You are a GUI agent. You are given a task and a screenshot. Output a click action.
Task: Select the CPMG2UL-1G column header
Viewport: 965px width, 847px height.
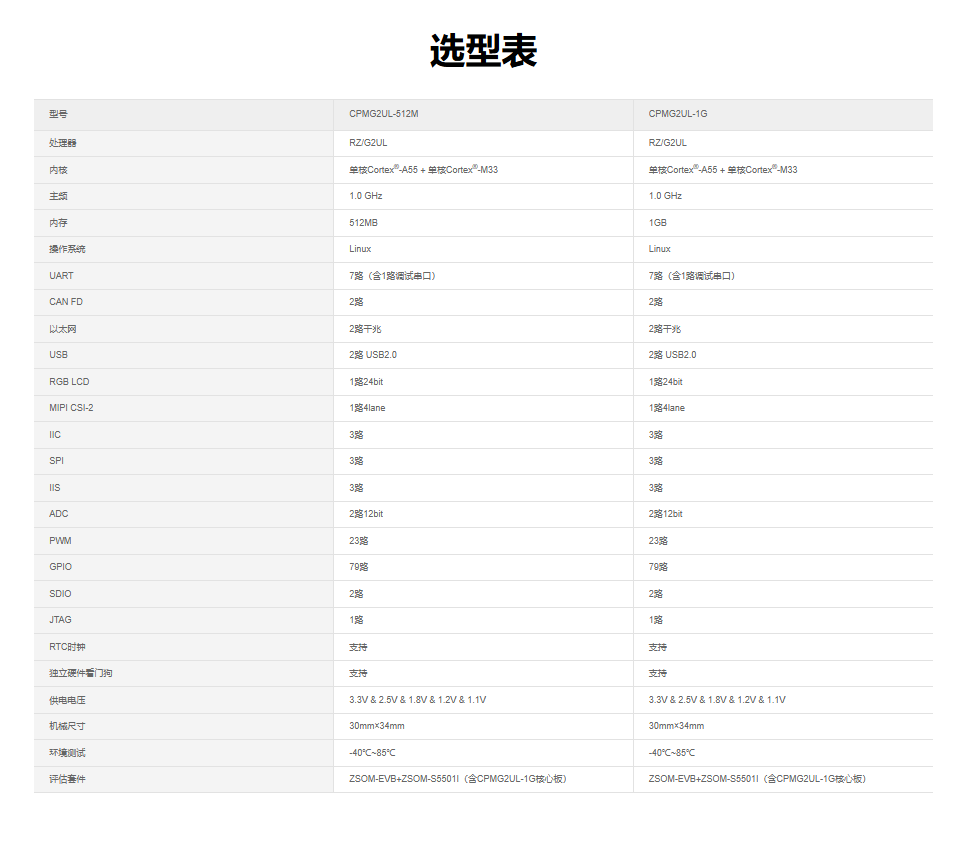(x=677, y=114)
